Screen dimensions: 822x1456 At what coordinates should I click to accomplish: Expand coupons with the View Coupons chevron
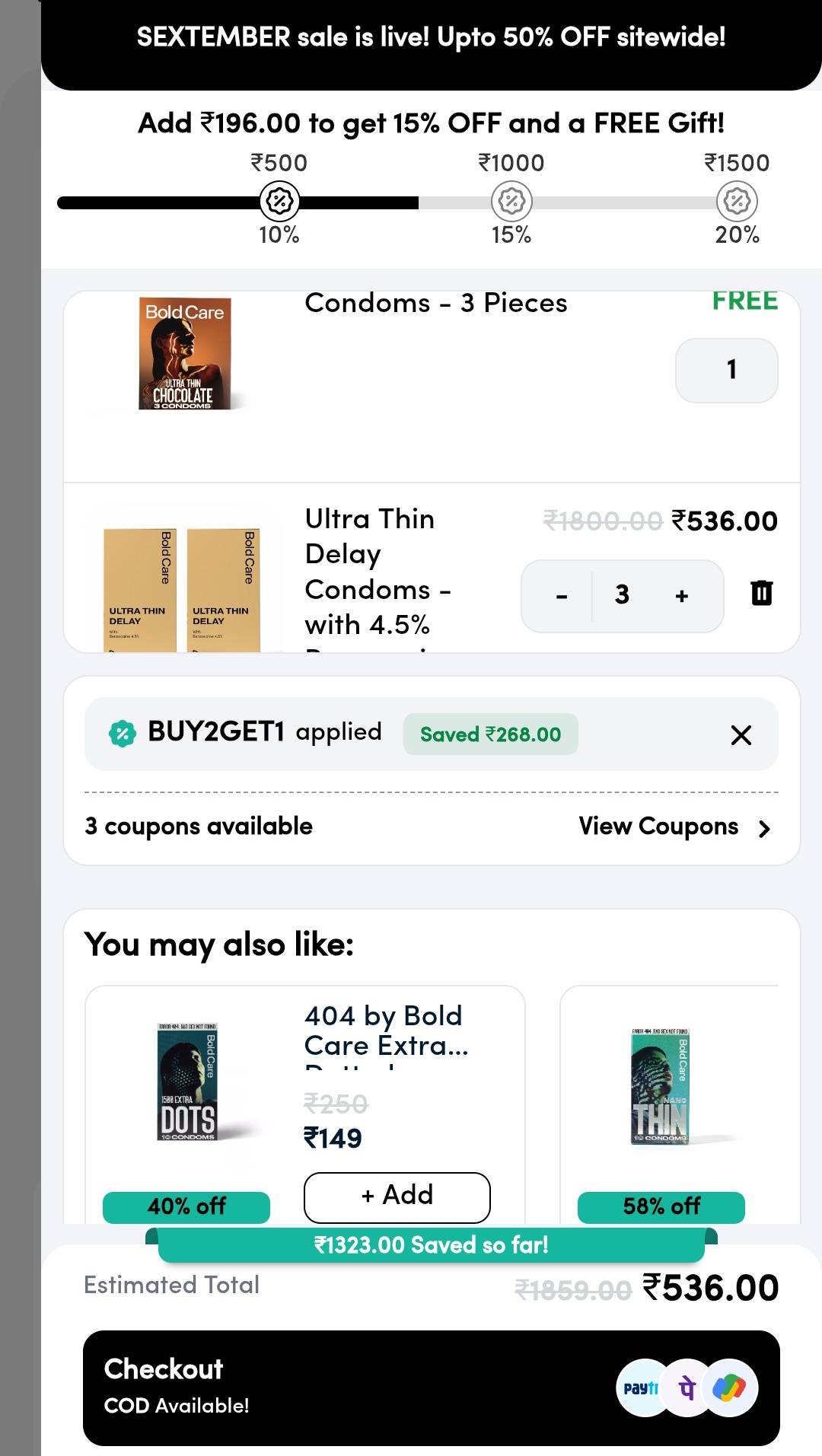[764, 828]
